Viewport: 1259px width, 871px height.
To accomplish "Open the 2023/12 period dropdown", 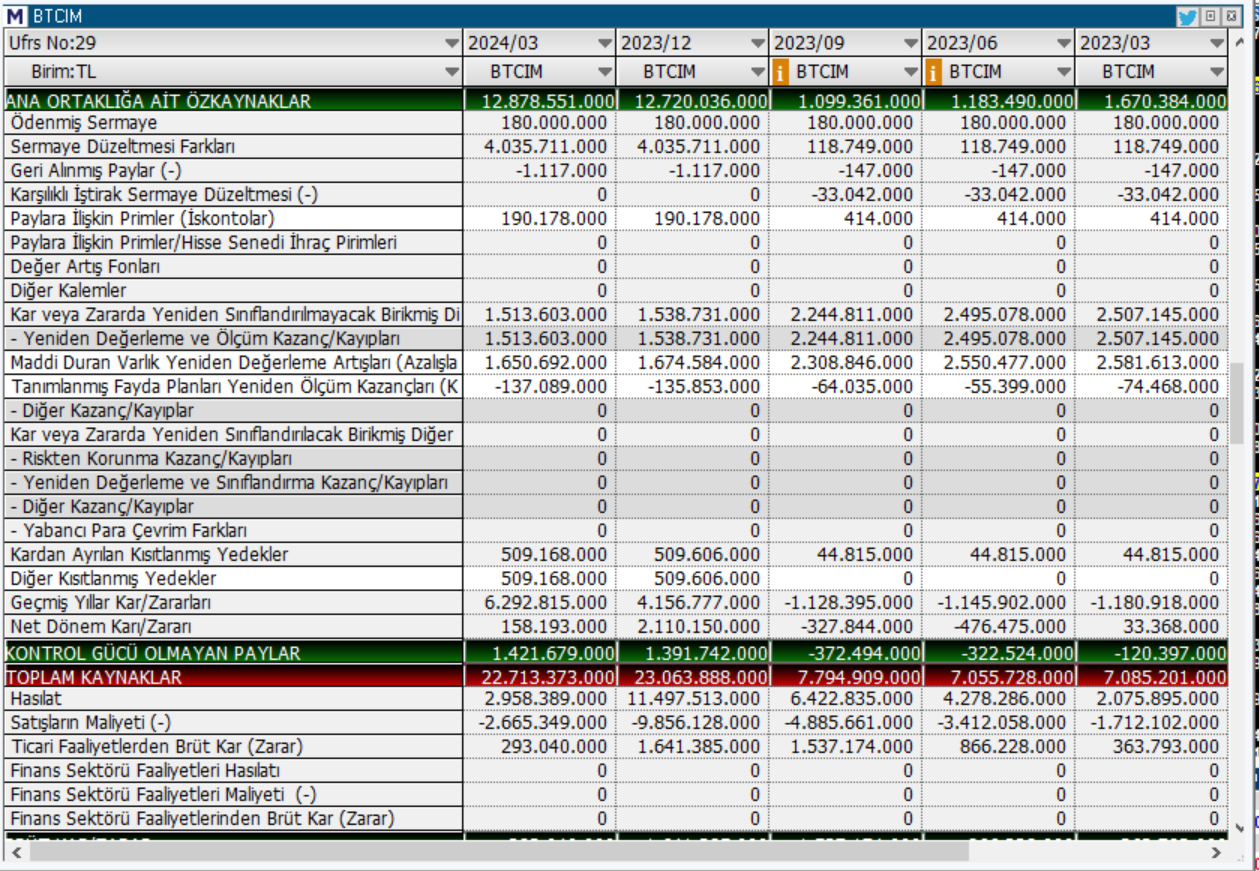I will [x=758, y=43].
